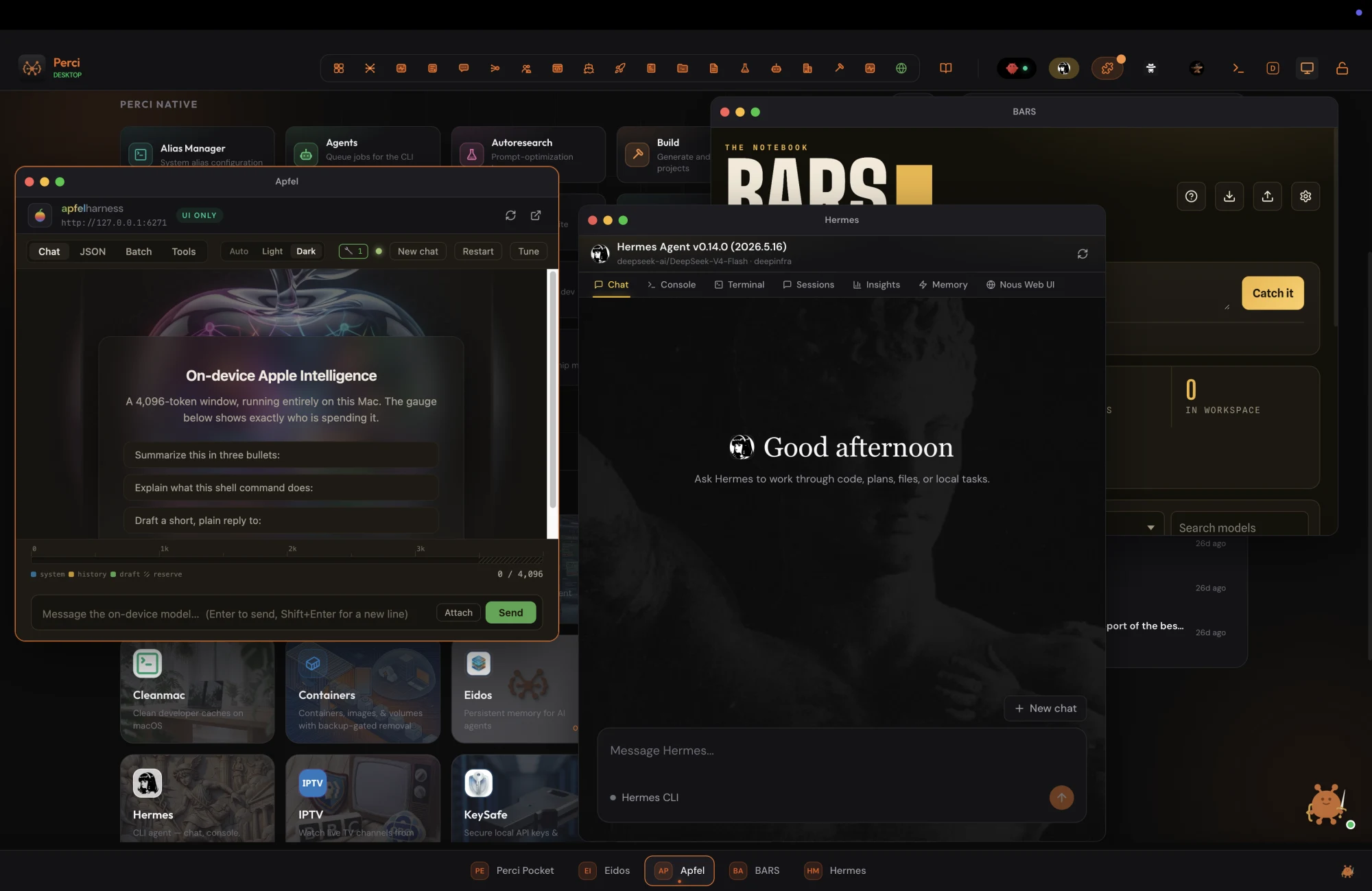Click the Attach button in Apfel
This screenshot has width=1372, height=891.
coord(458,613)
